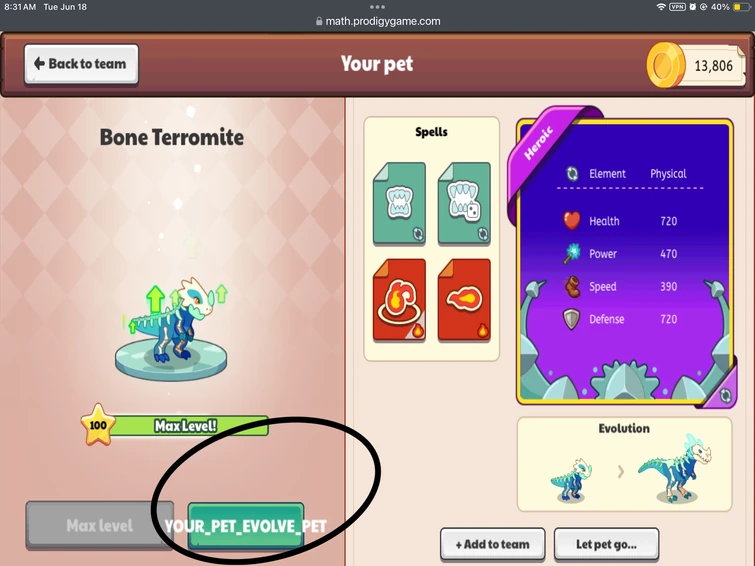
Task: Click the Element refresh icon on card
Action: pos(572,173)
